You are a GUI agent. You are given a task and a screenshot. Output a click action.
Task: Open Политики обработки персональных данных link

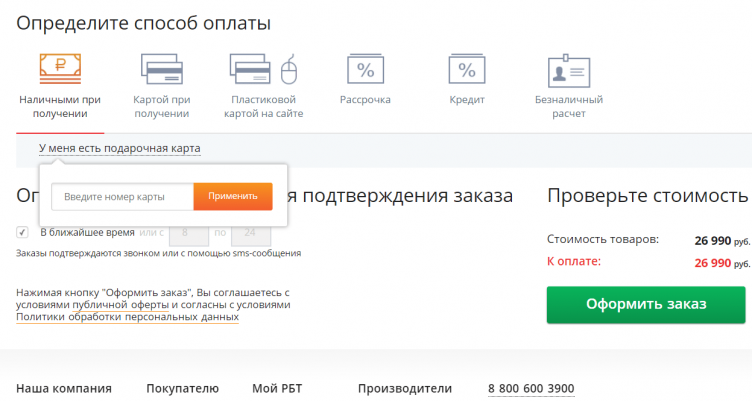(128, 317)
